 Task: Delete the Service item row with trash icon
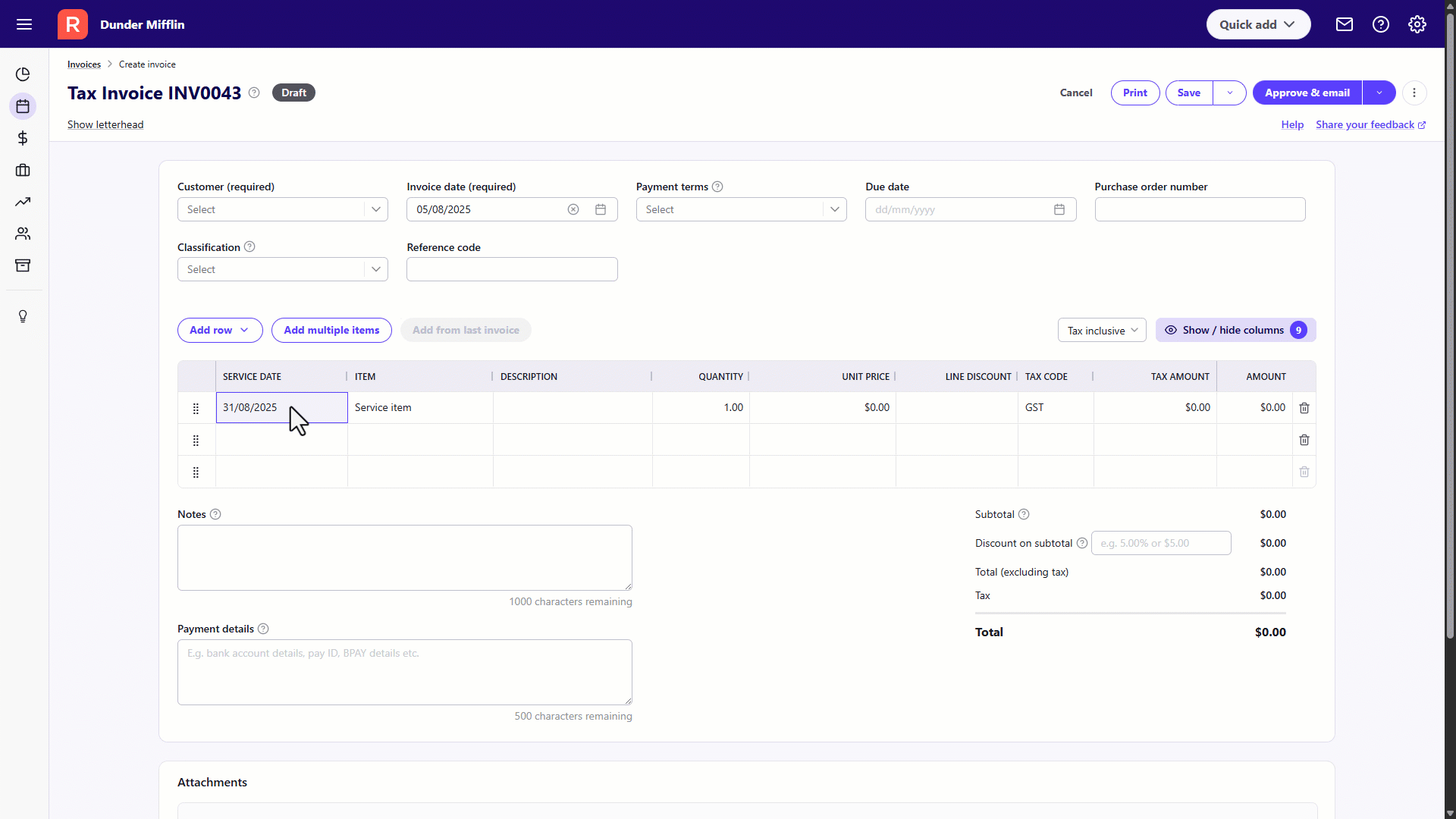[x=1304, y=408]
